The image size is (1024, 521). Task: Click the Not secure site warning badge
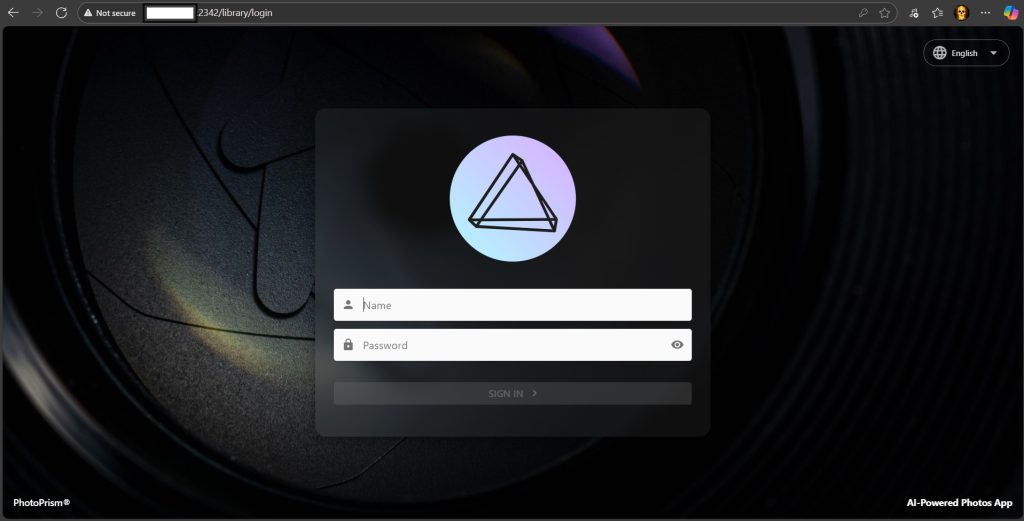tap(110, 13)
